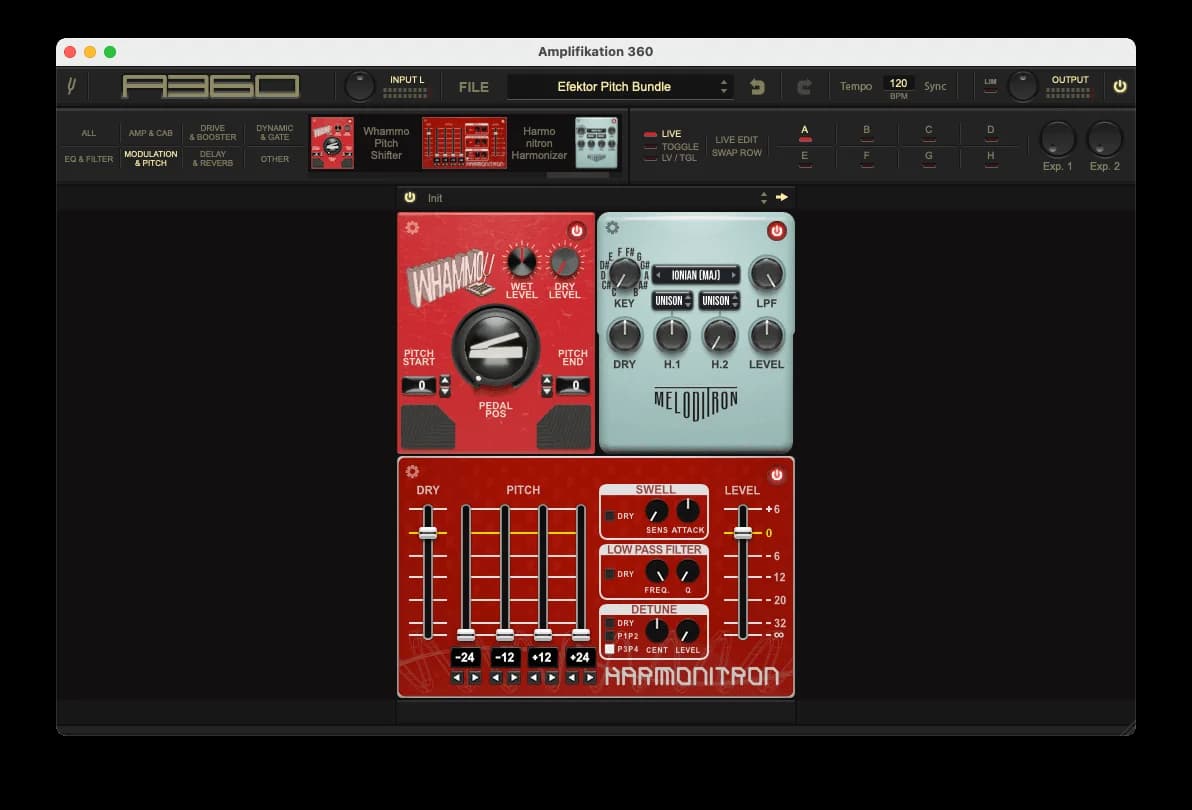Click the preset export arrow beside Init
The image size is (1192, 810).
click(783, 197)
